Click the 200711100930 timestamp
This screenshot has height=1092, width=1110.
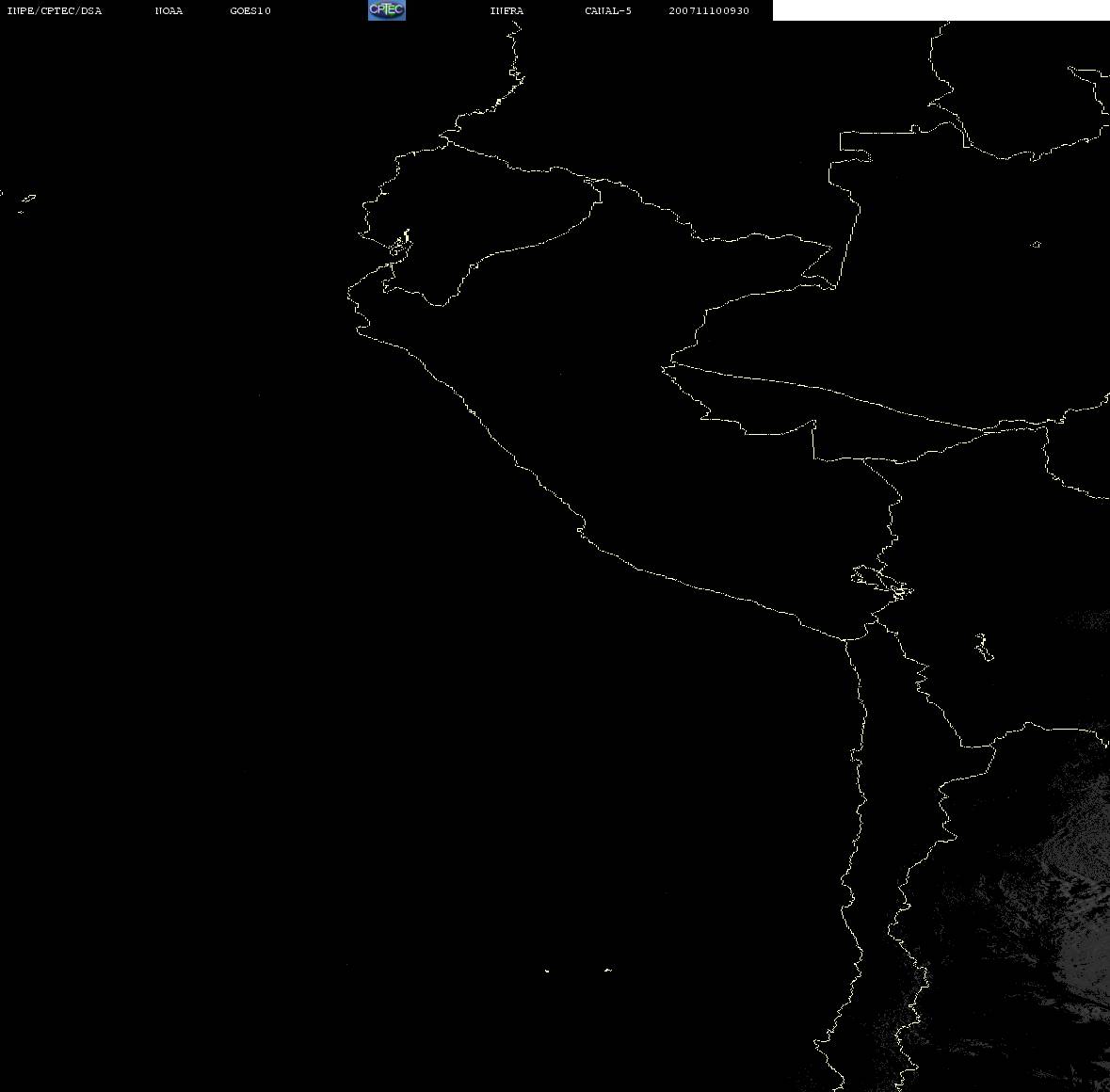pos(709,10)
